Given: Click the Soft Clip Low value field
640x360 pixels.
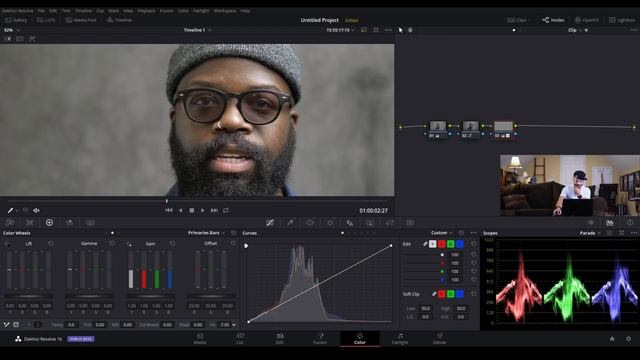Looking at the screenshot, I should coord(426,309).
